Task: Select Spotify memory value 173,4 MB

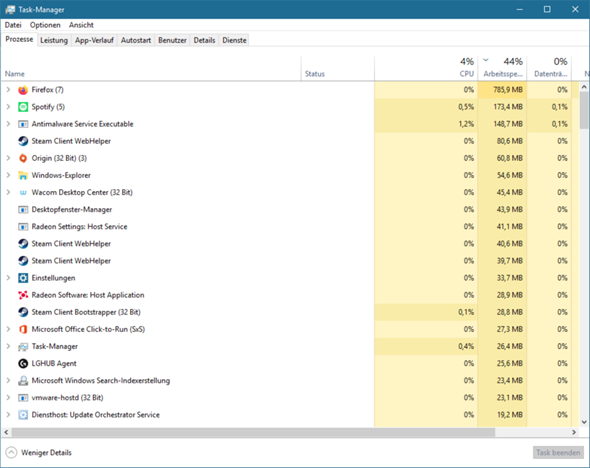Action: click(508, 107)
